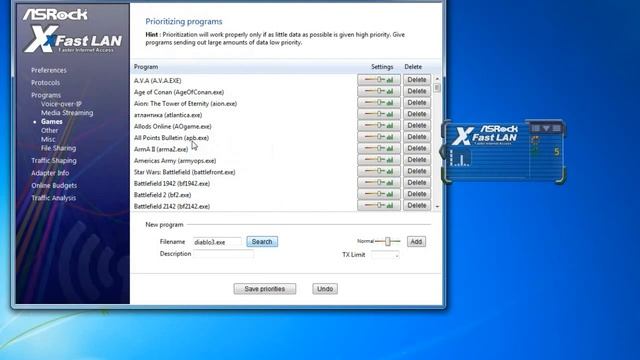The height and width of the screenshot is (360, 640).
Task: Open the Protocols section
Action: click(x=45, y=82)
